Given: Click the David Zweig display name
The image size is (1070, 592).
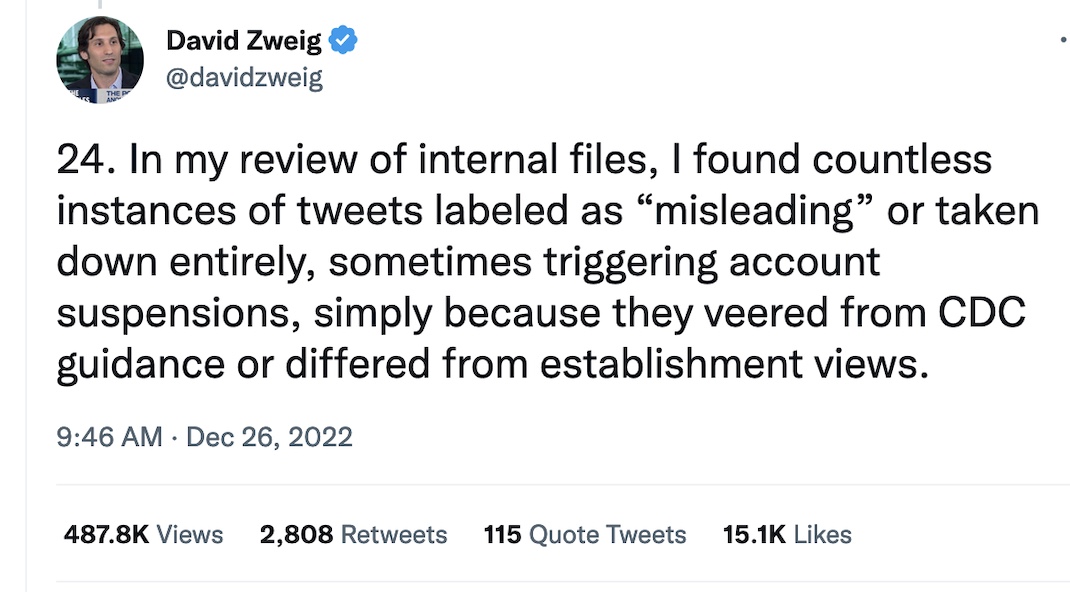Looking at the screenshot, I should (244, 41).
